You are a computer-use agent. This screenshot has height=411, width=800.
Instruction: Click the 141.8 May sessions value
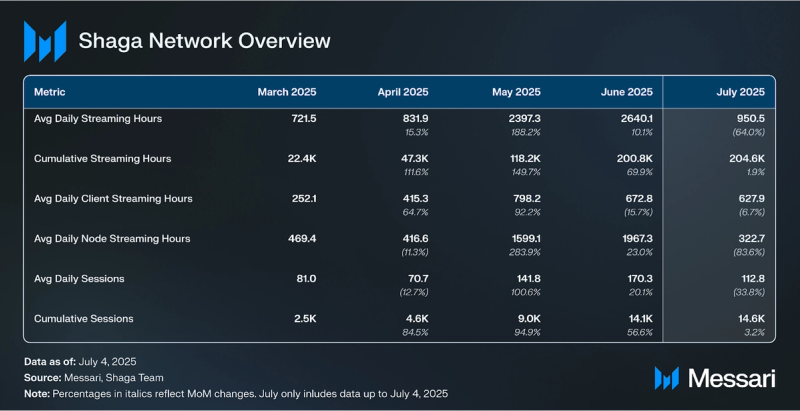(x=528, y=279)
